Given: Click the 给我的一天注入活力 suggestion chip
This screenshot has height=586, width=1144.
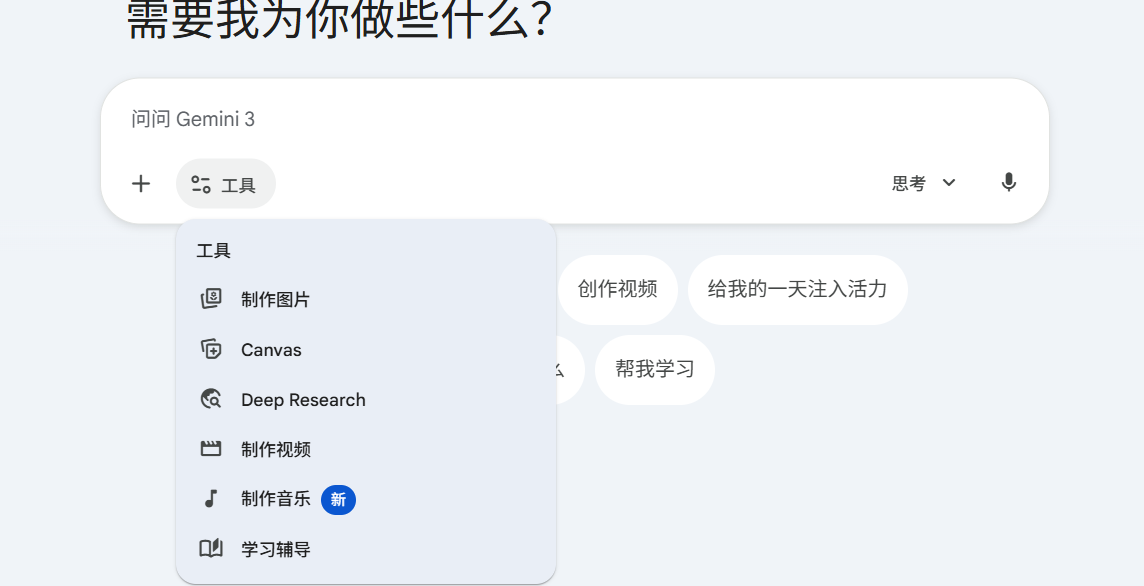Looking at the screenshot, I should 797,290.
